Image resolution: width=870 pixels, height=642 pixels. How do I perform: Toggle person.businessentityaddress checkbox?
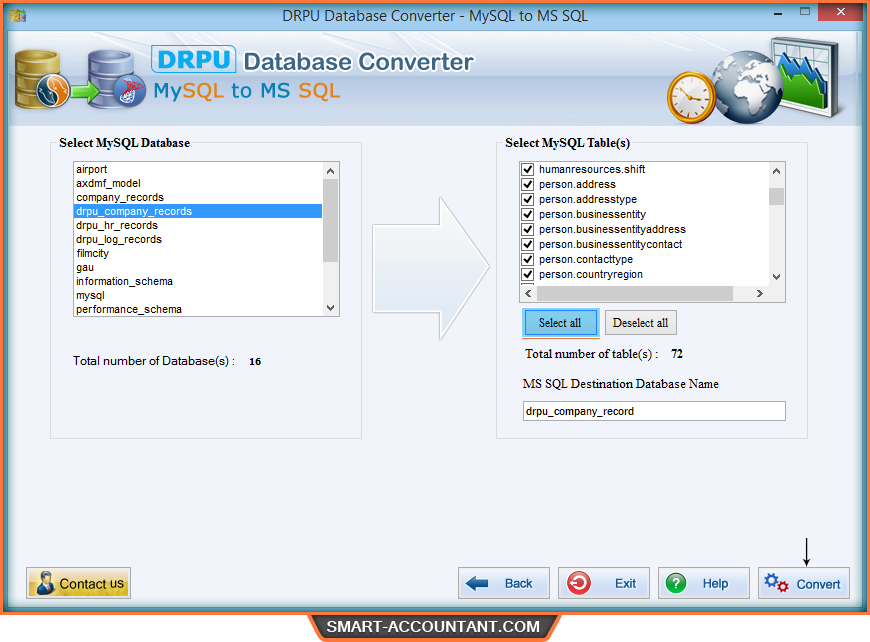click(528, 229)
